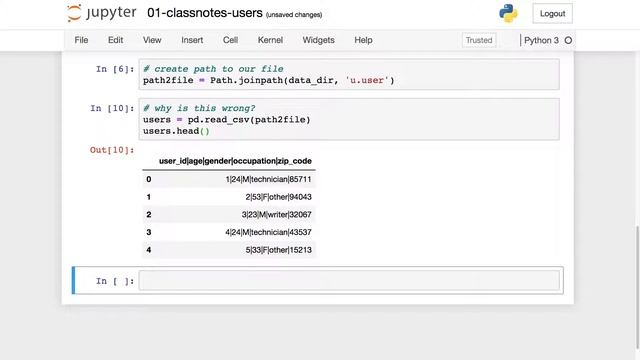Click the Python logo icon

click(508, 13)
